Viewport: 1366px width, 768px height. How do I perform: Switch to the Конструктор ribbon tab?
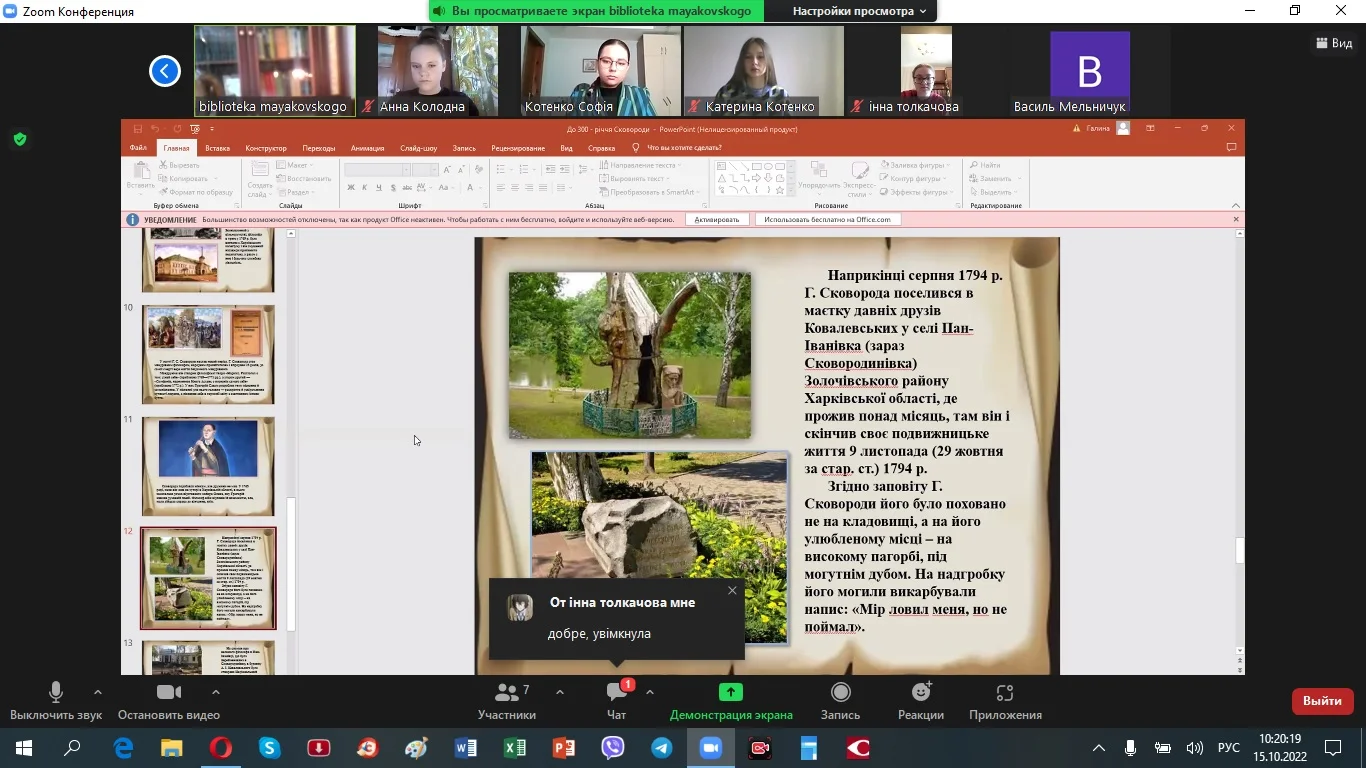[x=266, y=148]
